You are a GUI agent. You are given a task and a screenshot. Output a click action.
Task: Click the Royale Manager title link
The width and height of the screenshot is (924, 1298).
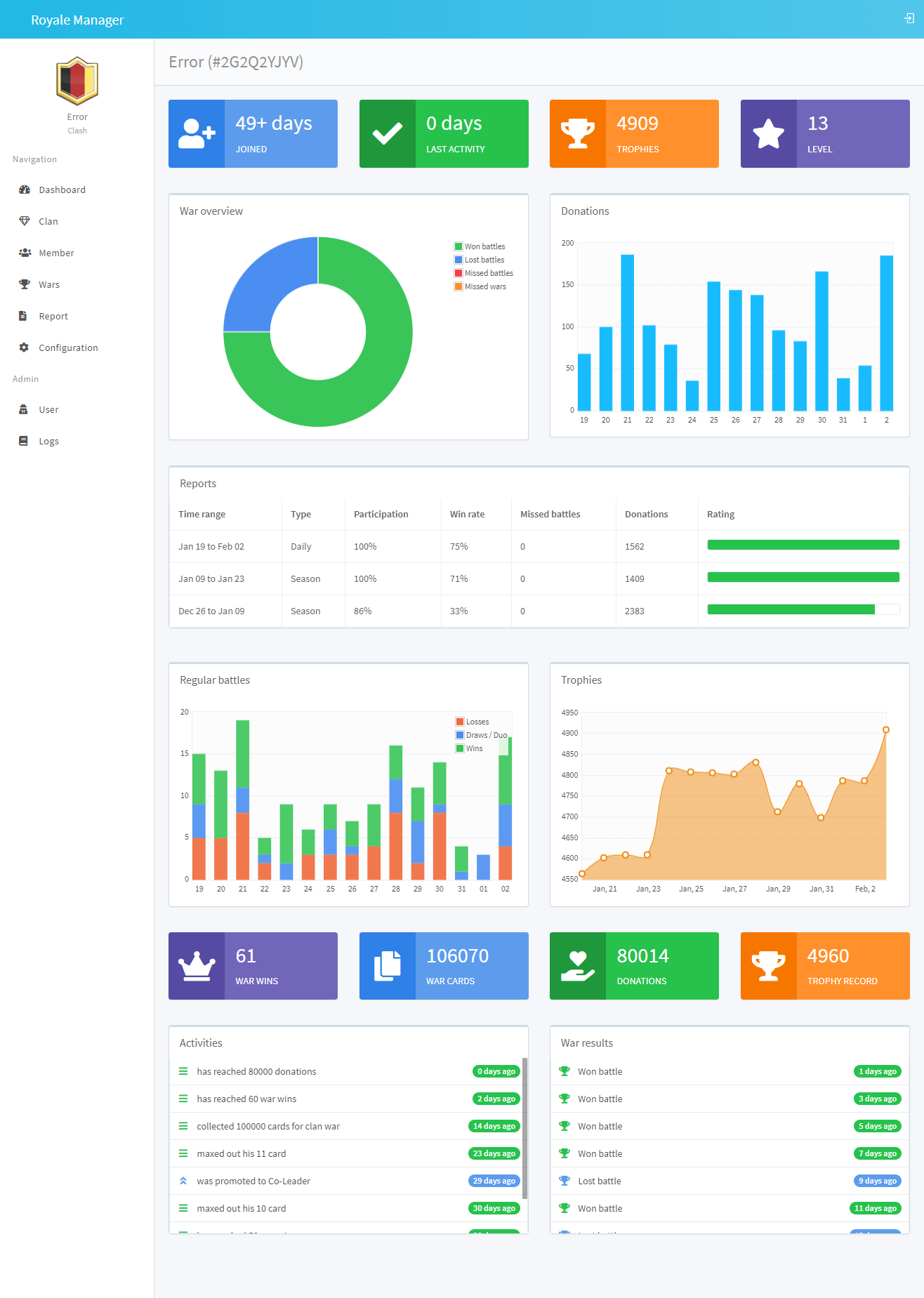77,20
